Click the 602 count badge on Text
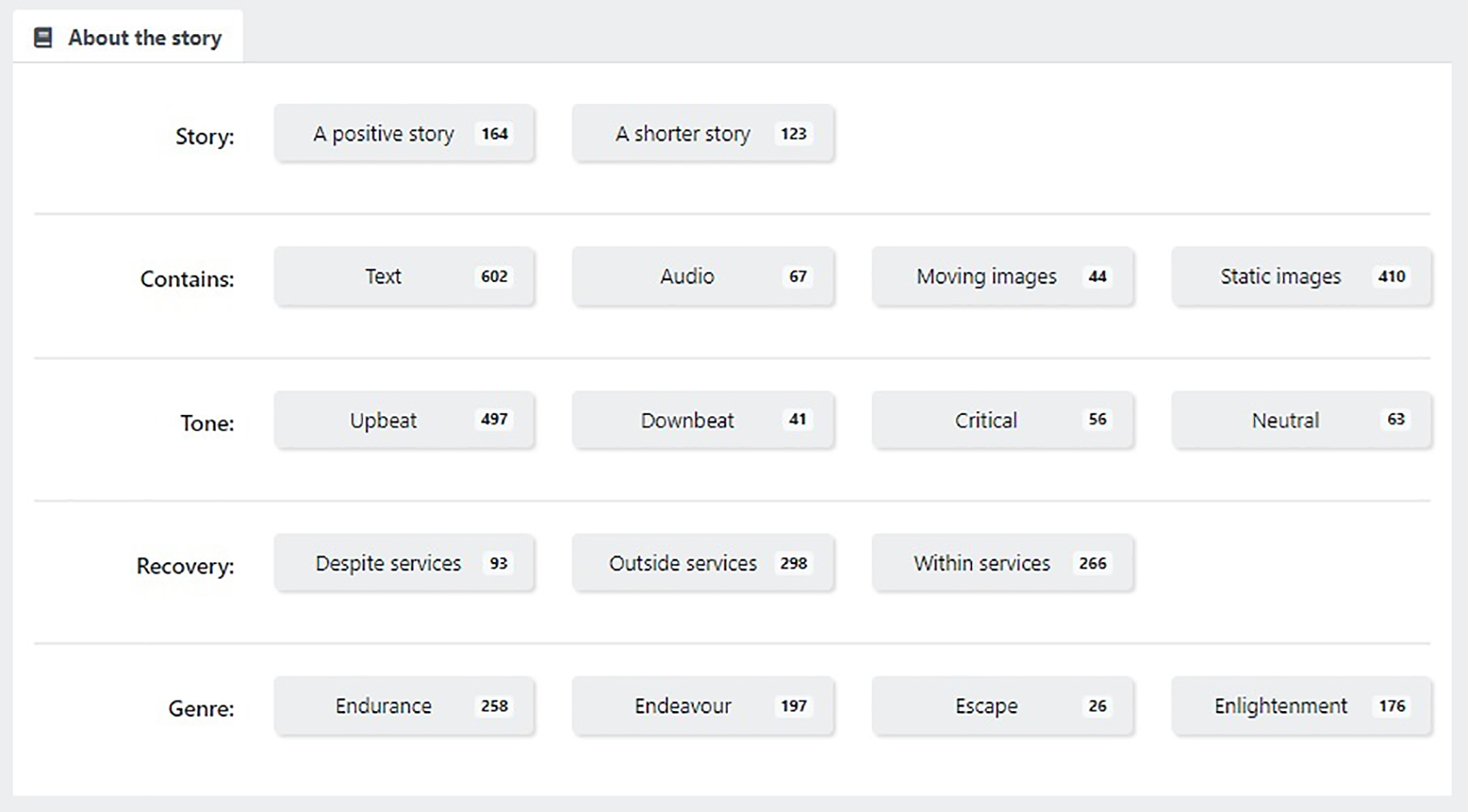 494,277
